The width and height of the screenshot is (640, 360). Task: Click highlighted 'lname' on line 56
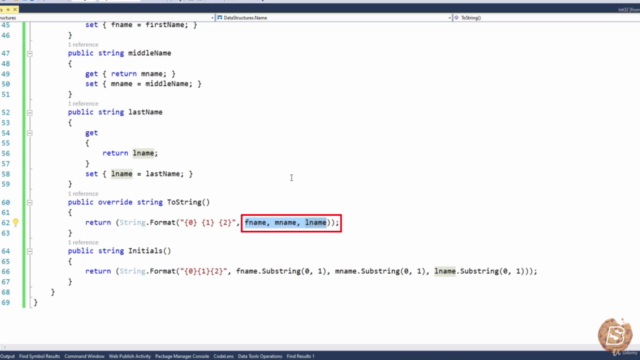pos(143,153)
